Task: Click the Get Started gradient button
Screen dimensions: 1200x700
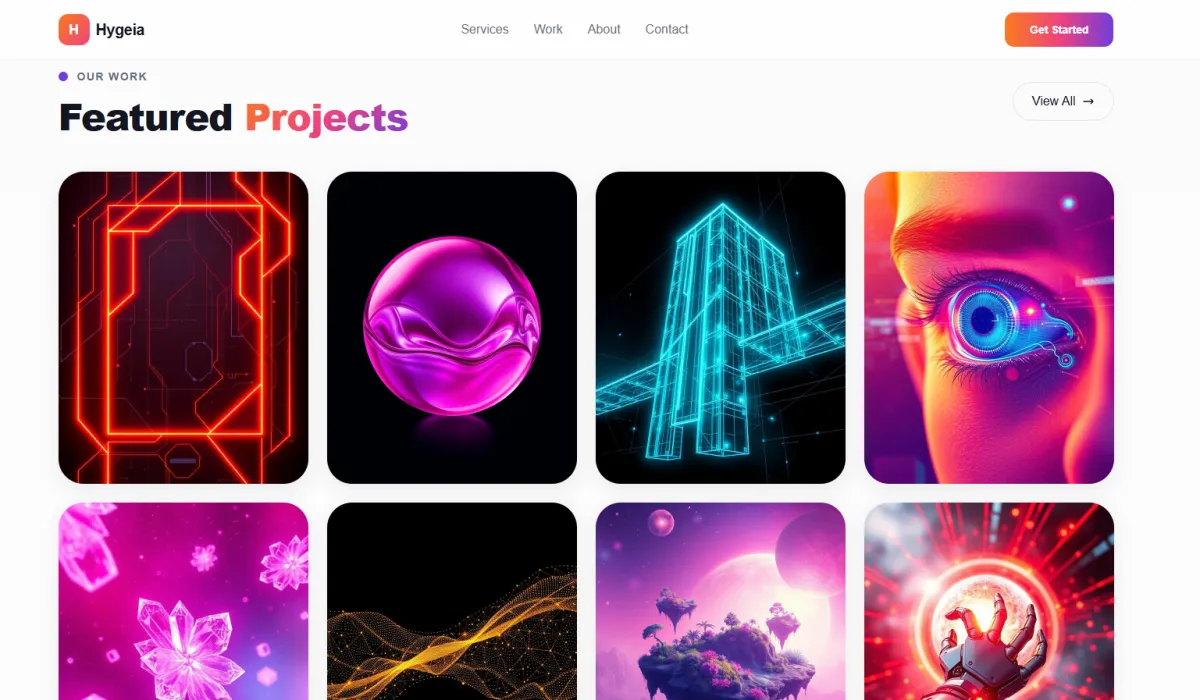Action: click(1059, 30)
